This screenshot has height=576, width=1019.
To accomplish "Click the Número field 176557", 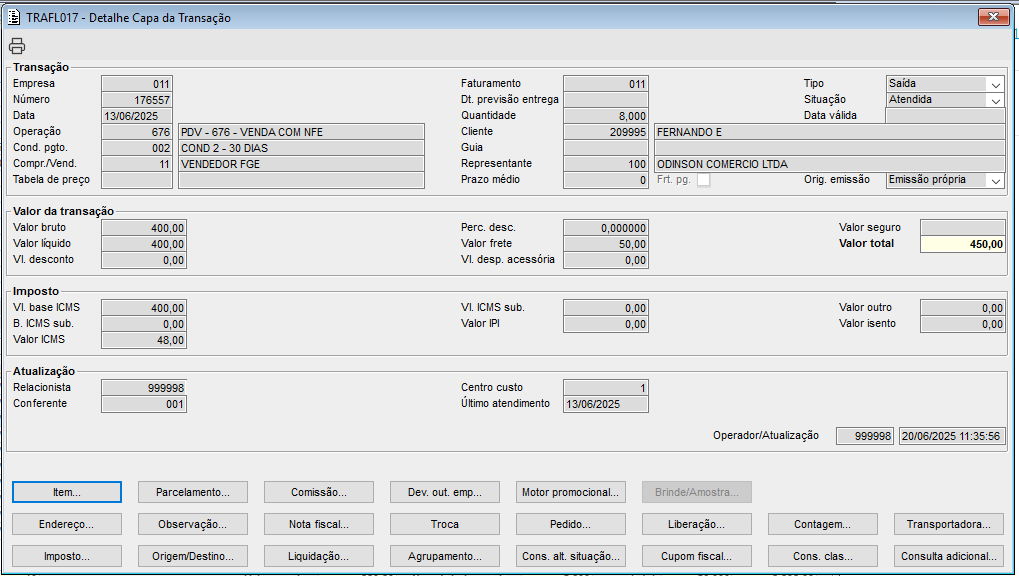I will [x=137, y=100].
